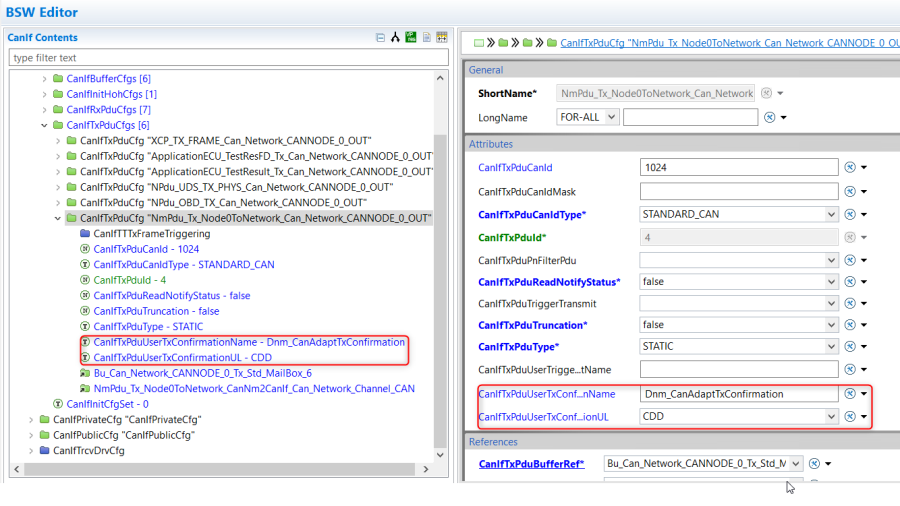This screenshot has width=900, height=506.
Task: Click the reset icon next to CanIfTxPduUserTxConf...nName
Action: click(850, 394)
